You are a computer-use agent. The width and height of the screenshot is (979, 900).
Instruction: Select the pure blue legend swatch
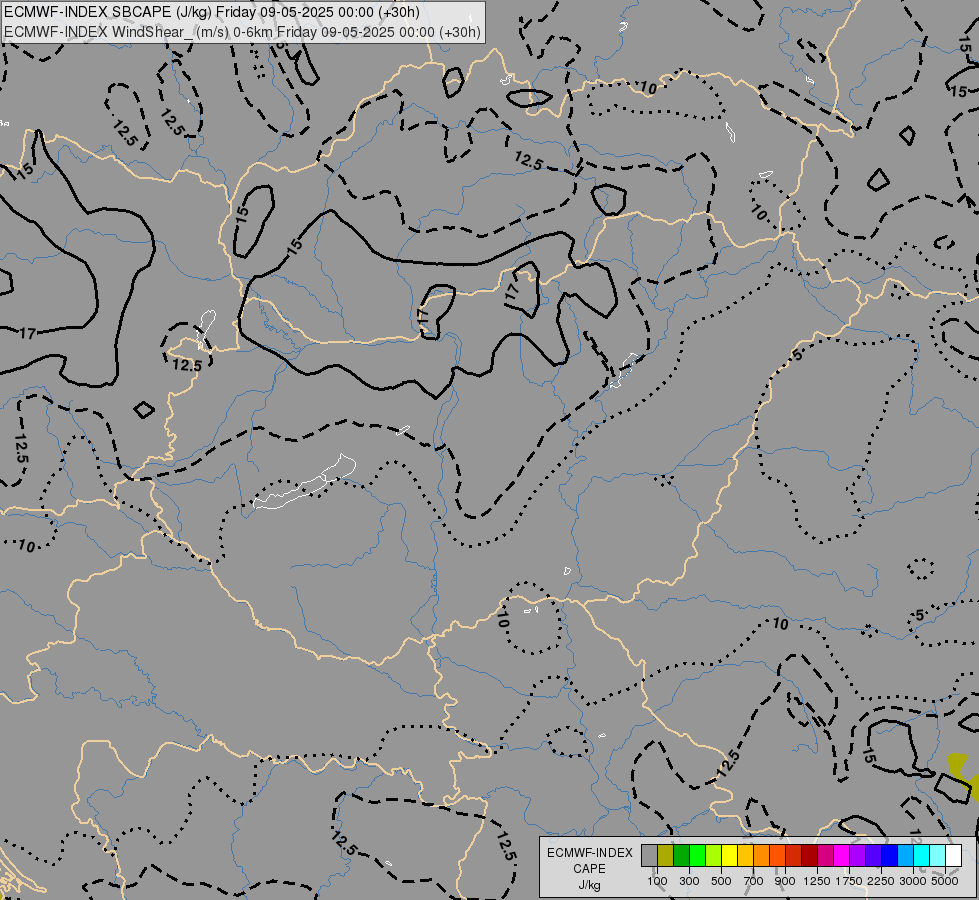890,855
